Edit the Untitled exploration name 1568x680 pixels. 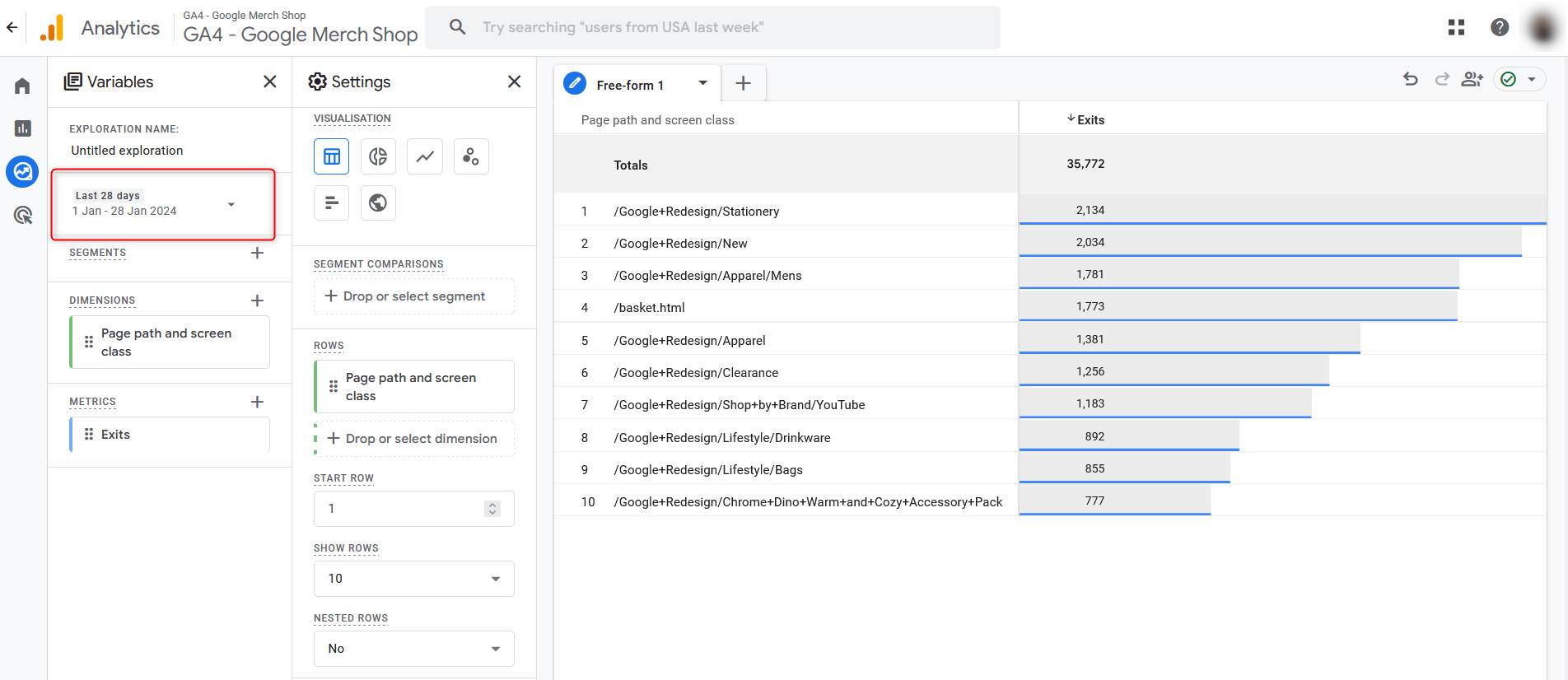pos(127,151)
